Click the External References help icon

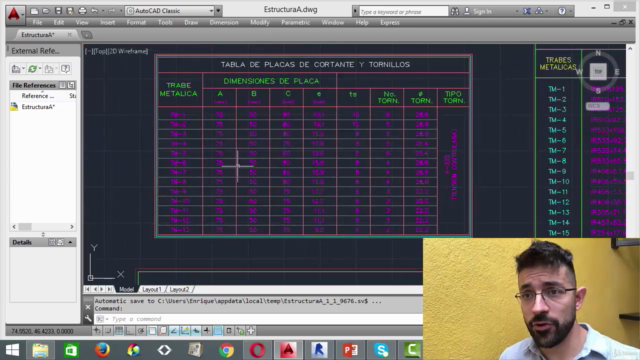point(65,69)
